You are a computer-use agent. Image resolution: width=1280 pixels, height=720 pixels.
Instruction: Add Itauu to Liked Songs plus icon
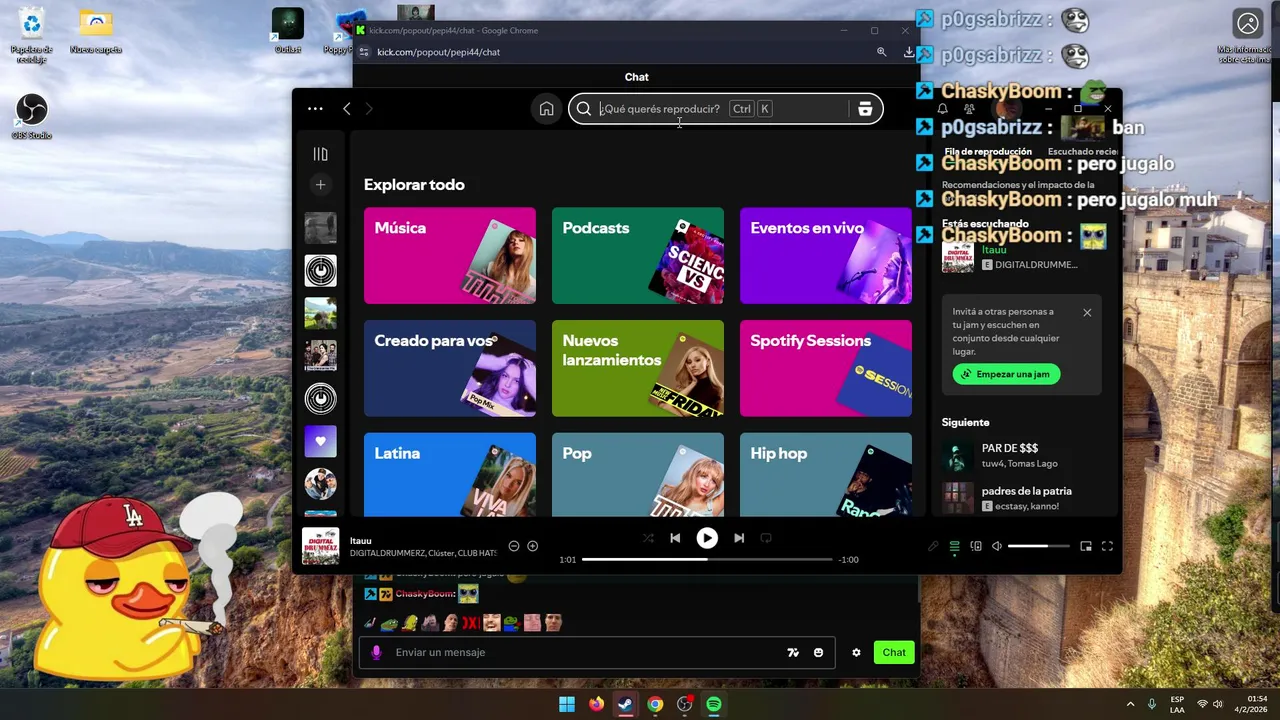533,546
